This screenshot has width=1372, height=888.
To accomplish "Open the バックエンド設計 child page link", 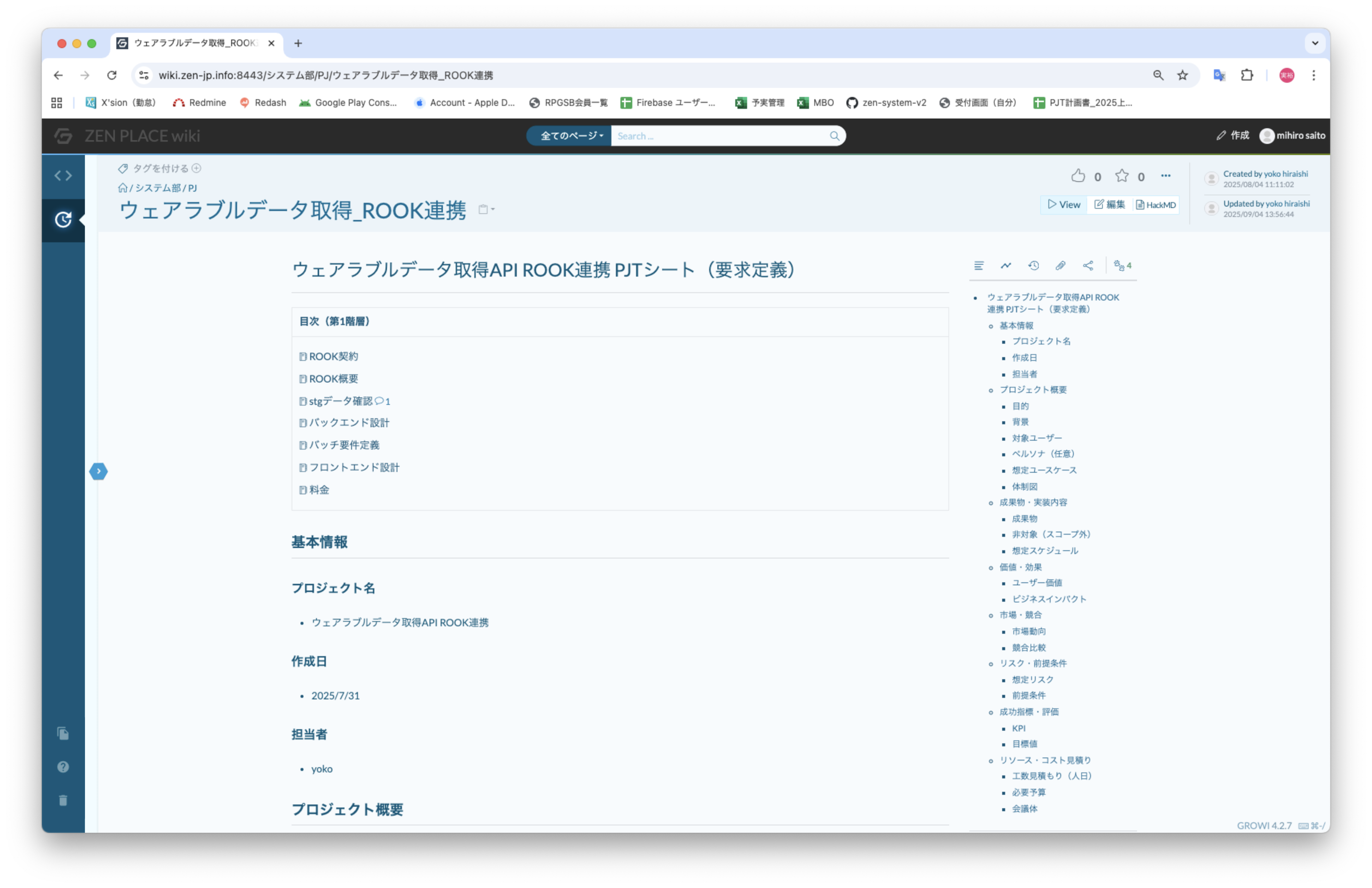I will click(349, 423).
